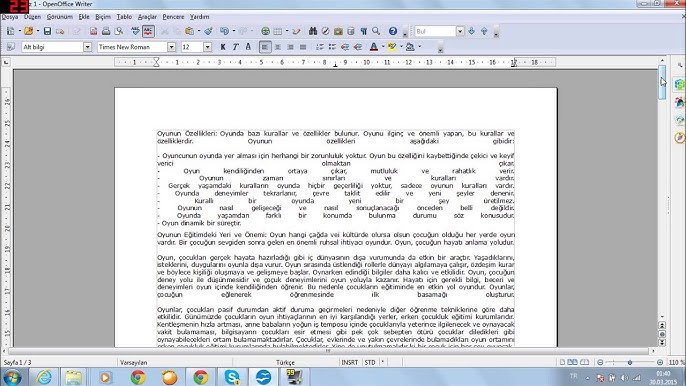The height and width of the screenshot is (386, 686).
Task: Open Skype from Windows taskbar
Action: (x=232, y=377)
